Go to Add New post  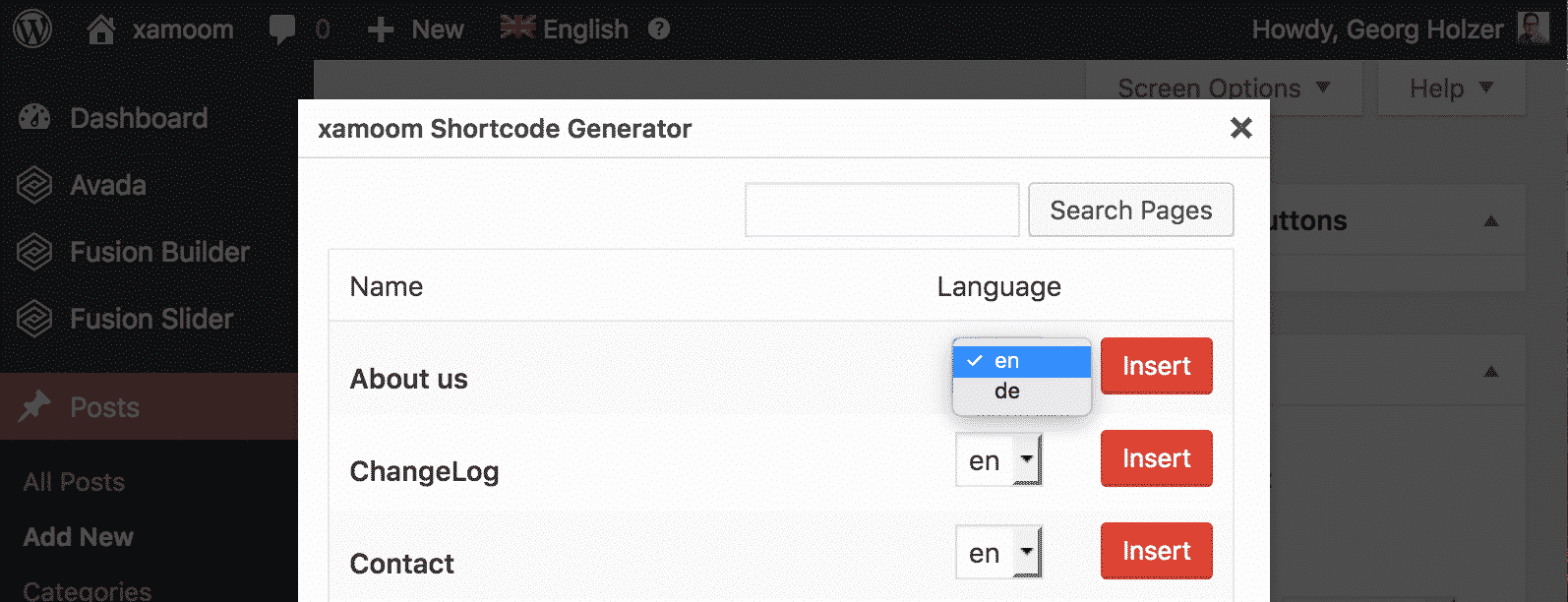pyautogui.click(x=79, y=537)
